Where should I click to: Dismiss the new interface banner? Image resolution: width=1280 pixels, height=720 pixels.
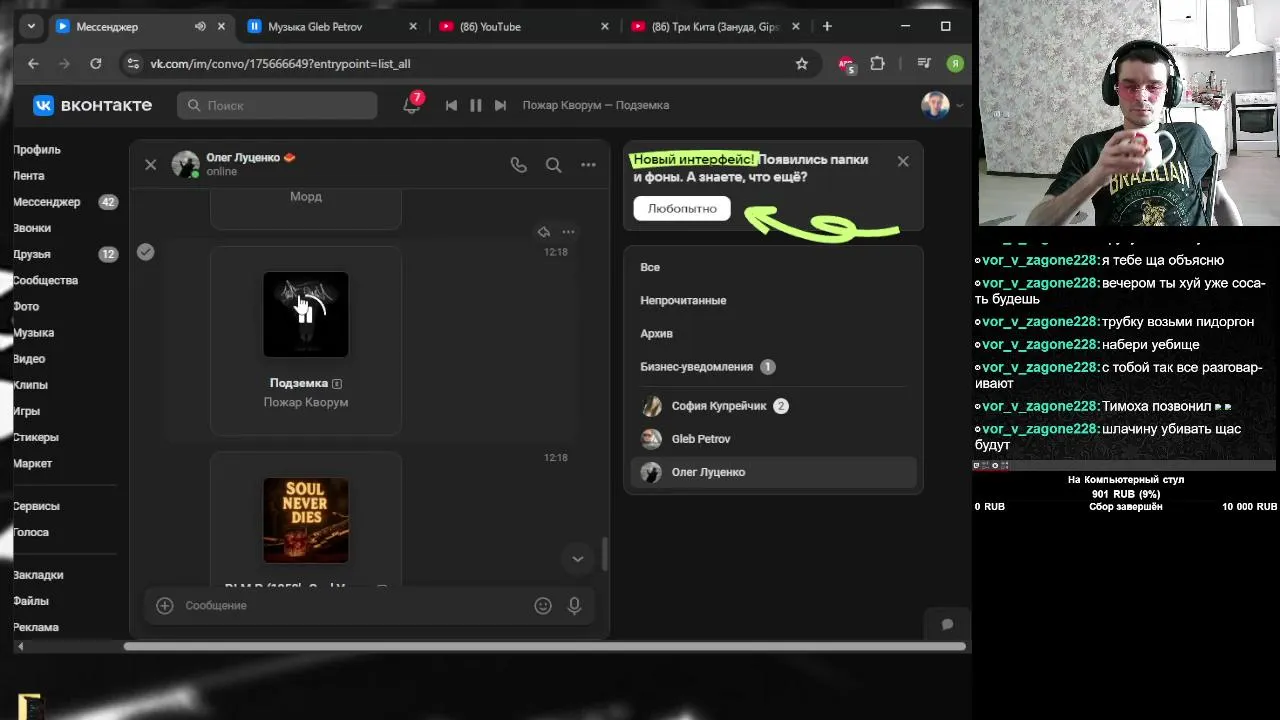903,161
